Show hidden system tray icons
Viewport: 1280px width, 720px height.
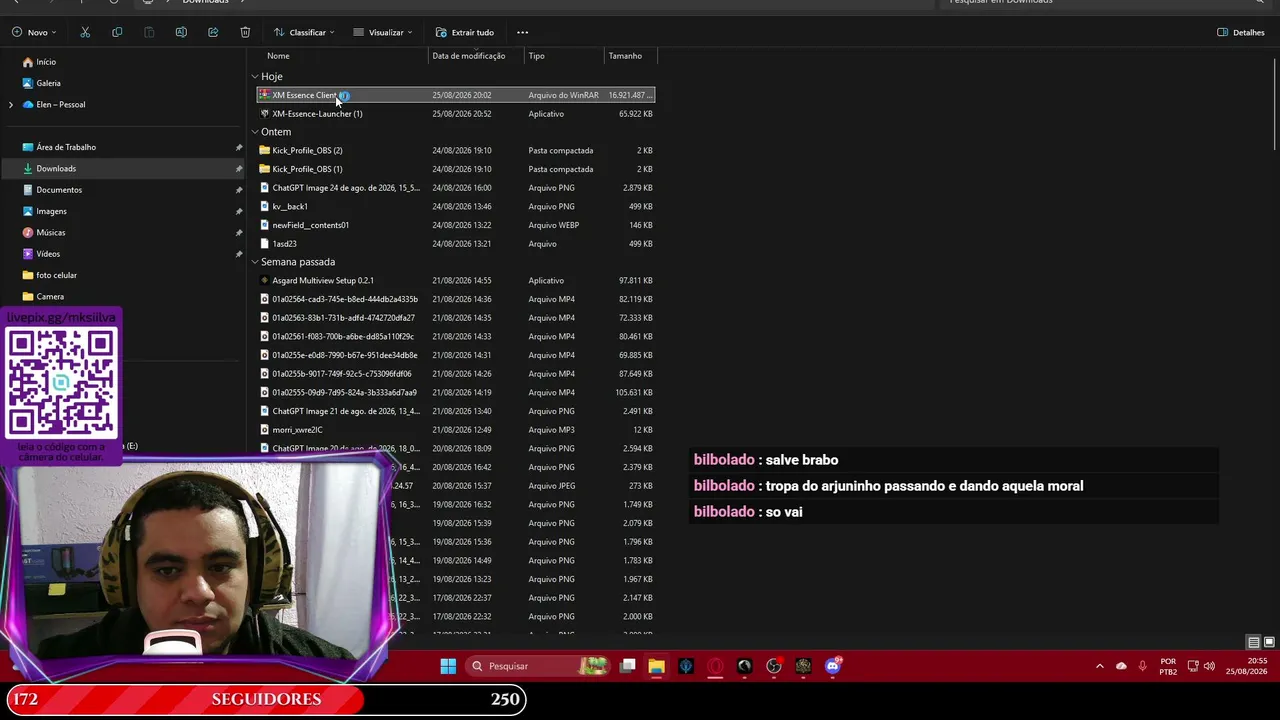click(x=1100, y=666)
